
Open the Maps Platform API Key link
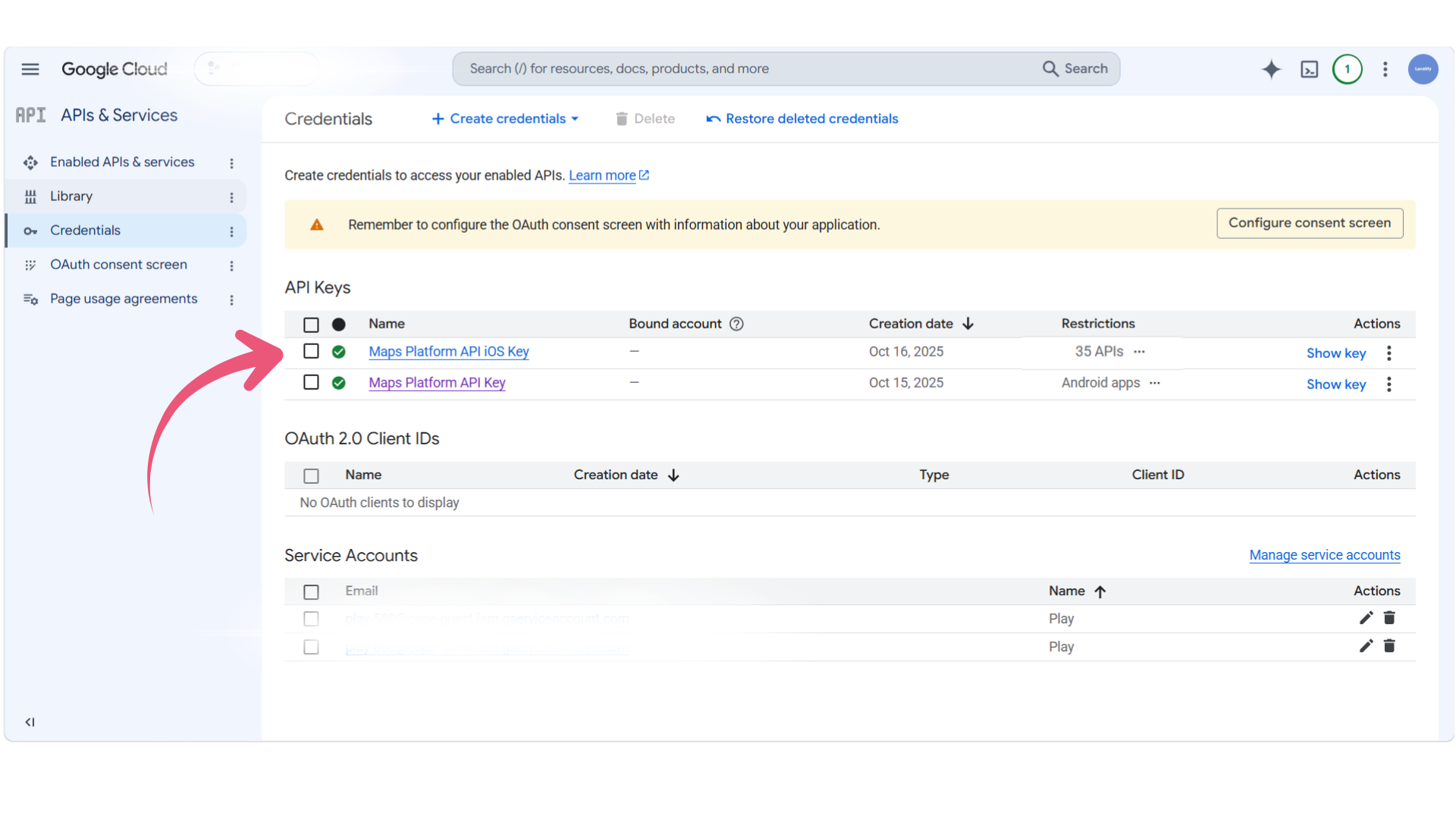coord(437,382)
